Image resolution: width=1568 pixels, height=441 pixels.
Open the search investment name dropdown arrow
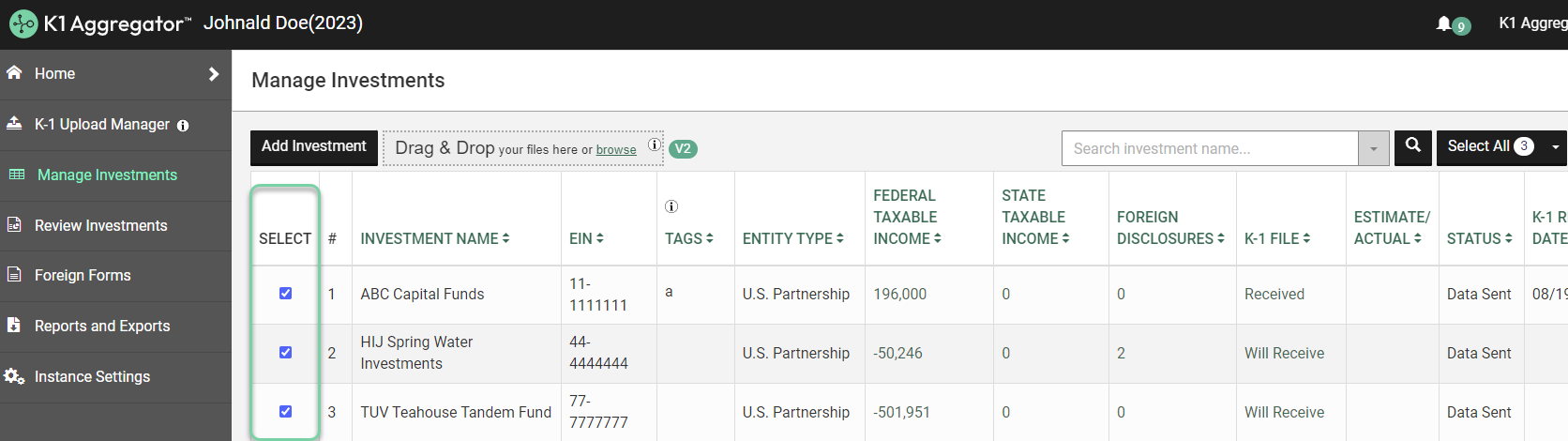[x=1374, y=149]
